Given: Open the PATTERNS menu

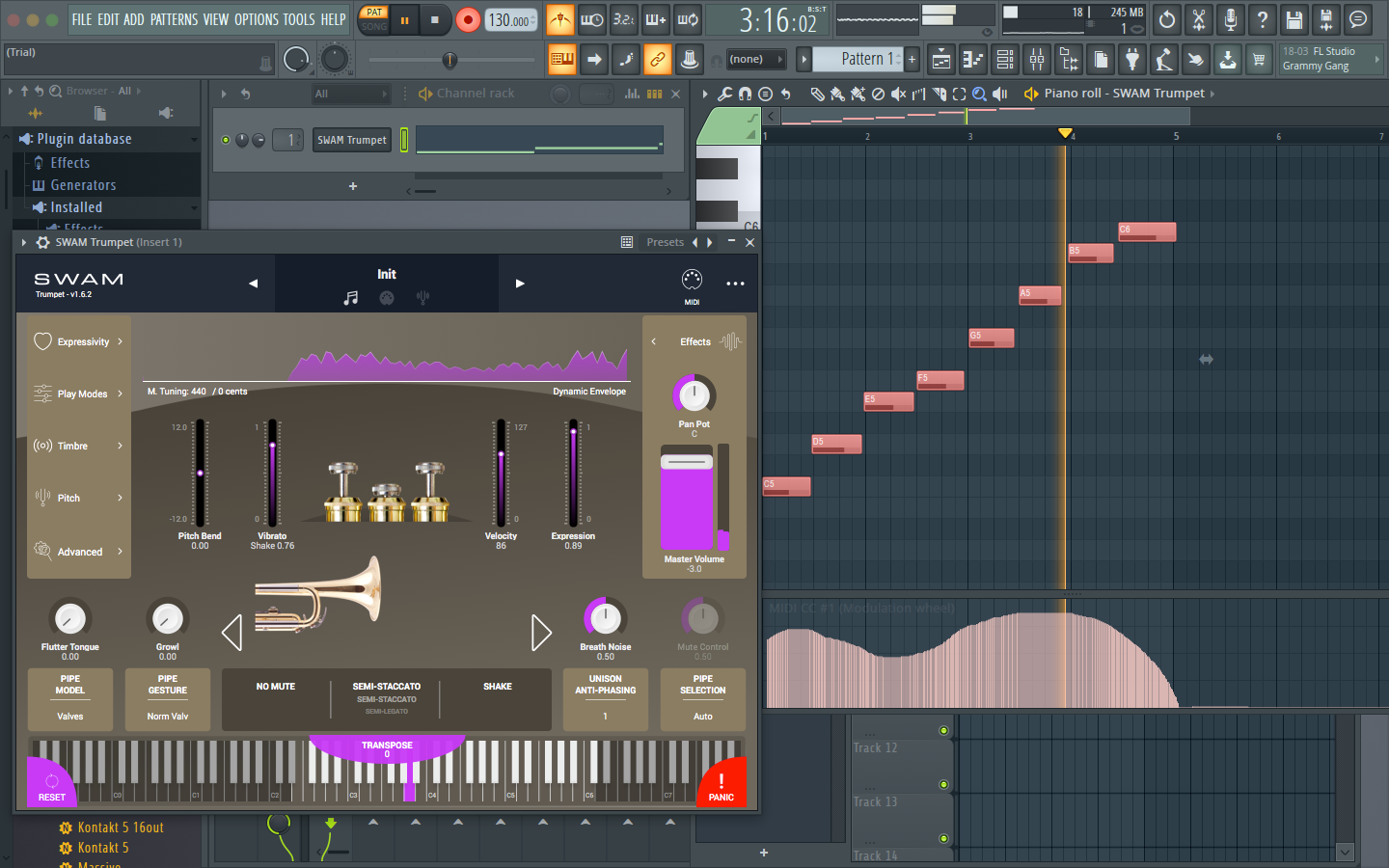Looking at the screenshot, I should (174, 19).
